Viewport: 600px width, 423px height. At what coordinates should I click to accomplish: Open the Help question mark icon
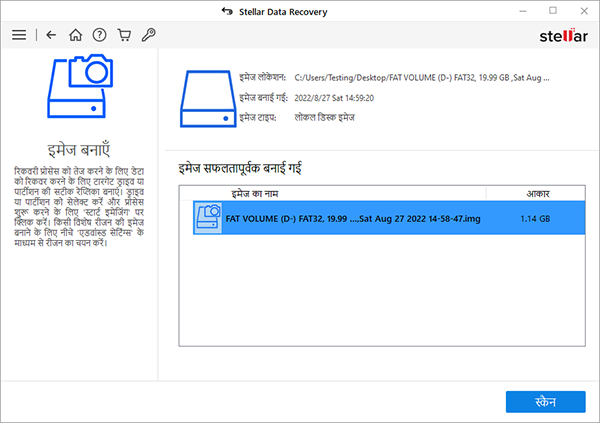coord(99,35)
